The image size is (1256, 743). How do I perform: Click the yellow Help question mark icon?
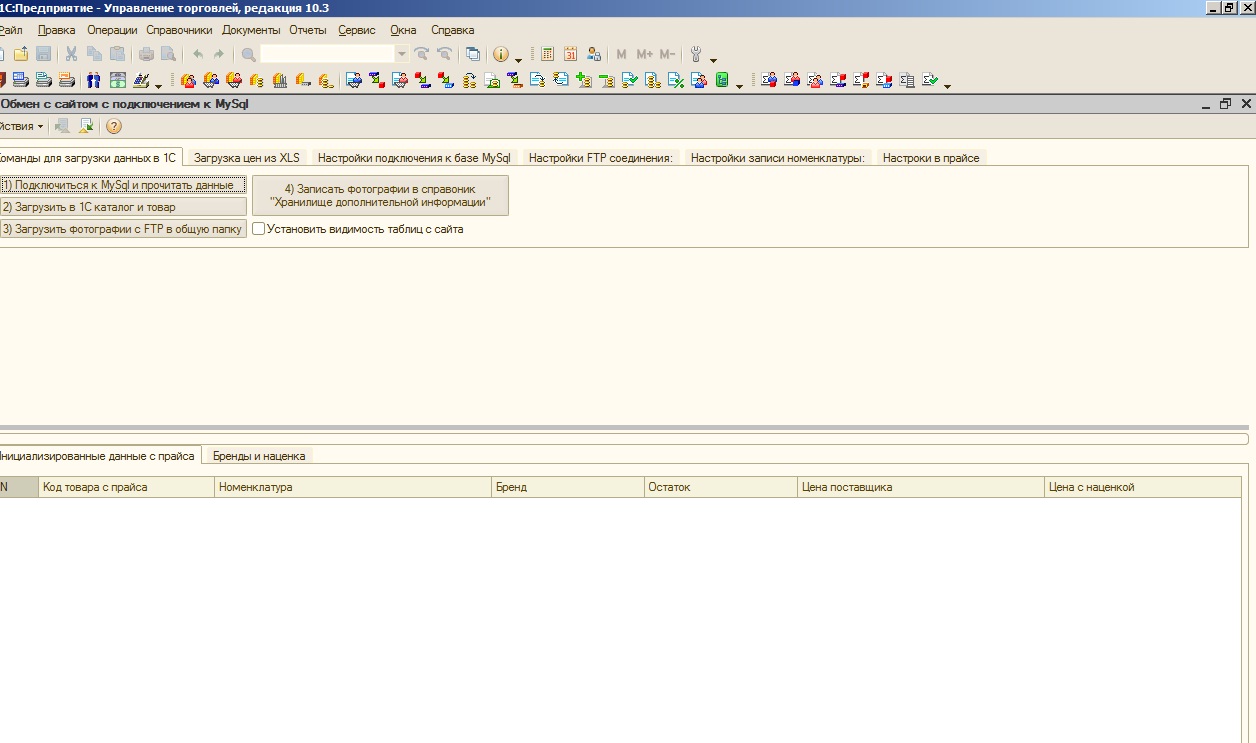click(x=113, y=126)
